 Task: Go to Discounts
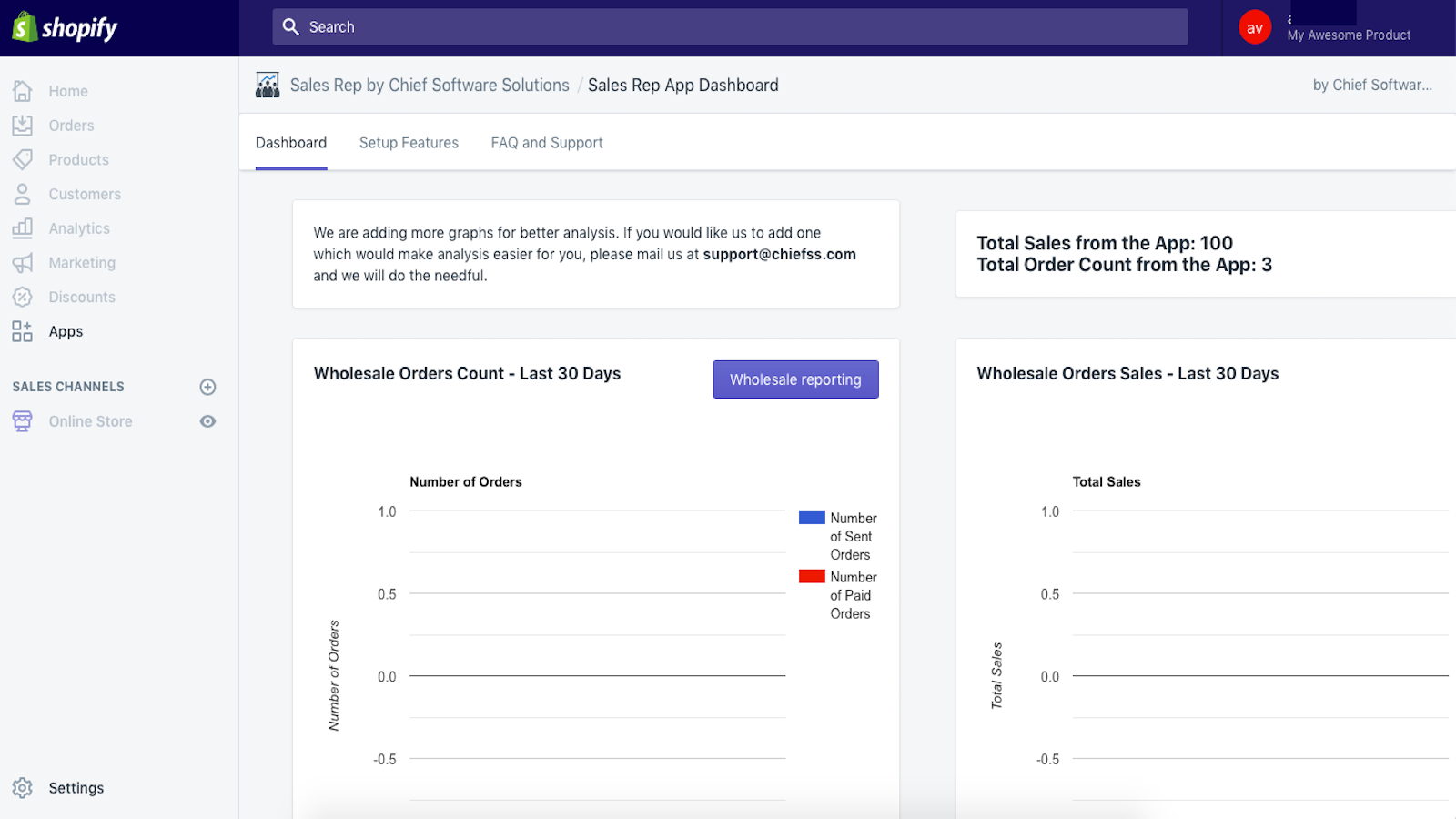[82, 297]
